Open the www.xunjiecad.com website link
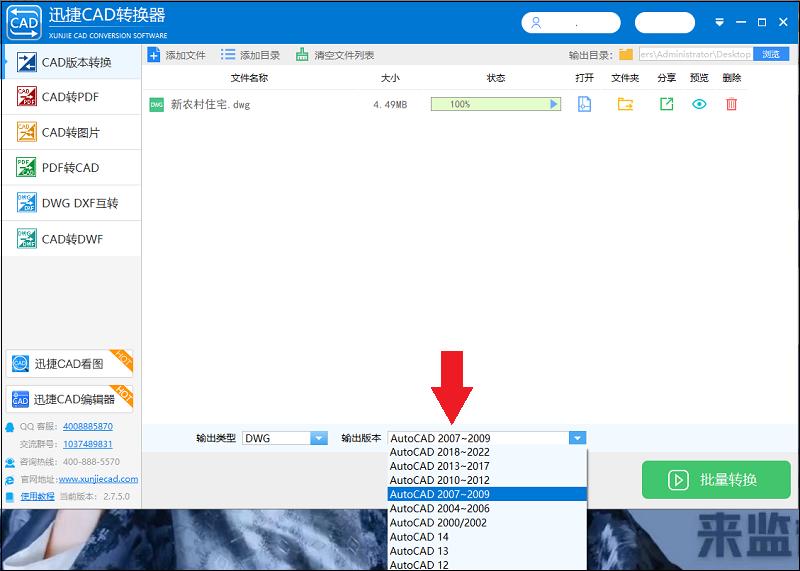Image resolution: width=800 pixels, height=571 pixels. point(98,479)
